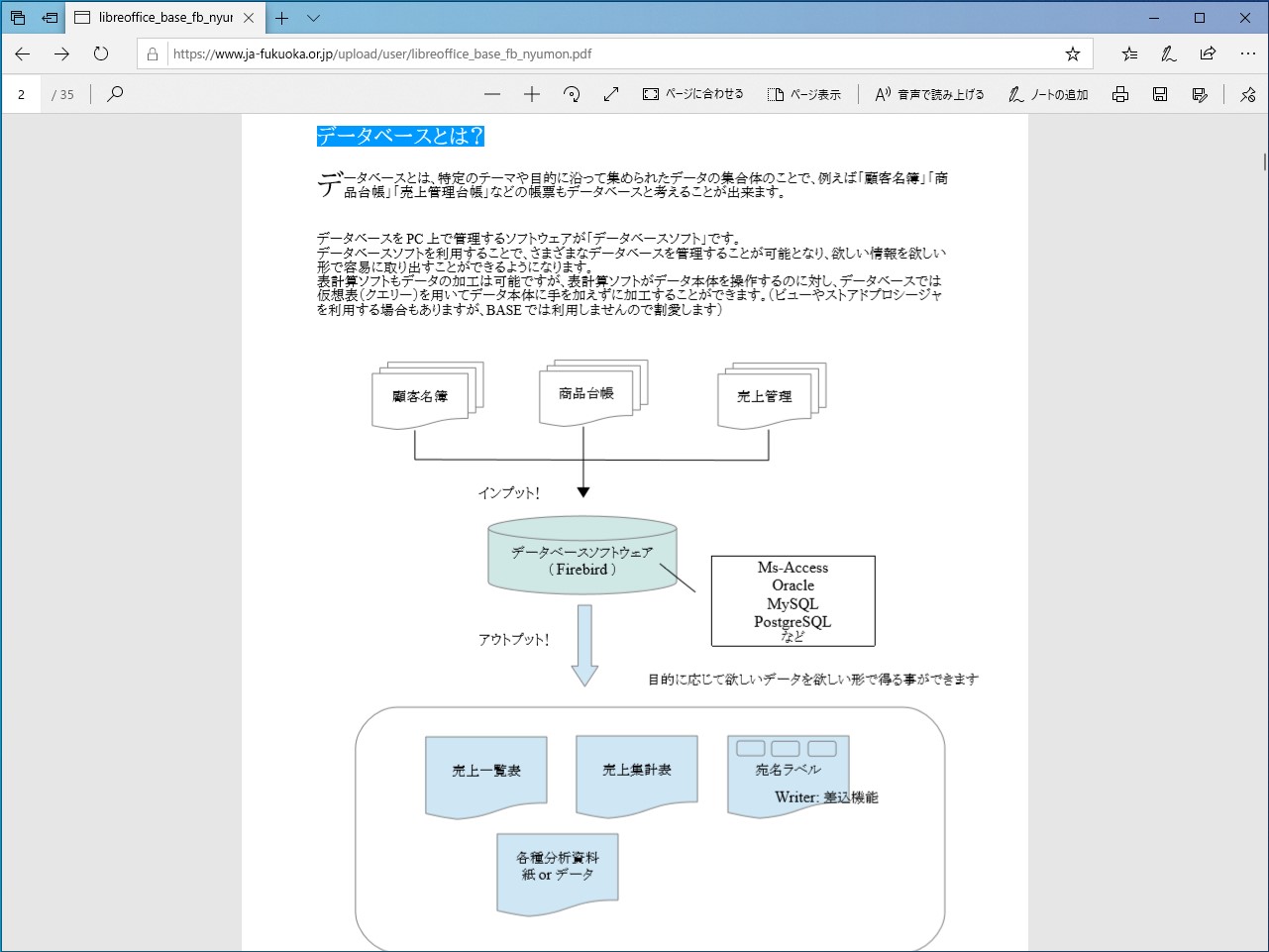The image size is (1269, 952).
Task: Rotate the PDF page
Action: pos(572,94)
